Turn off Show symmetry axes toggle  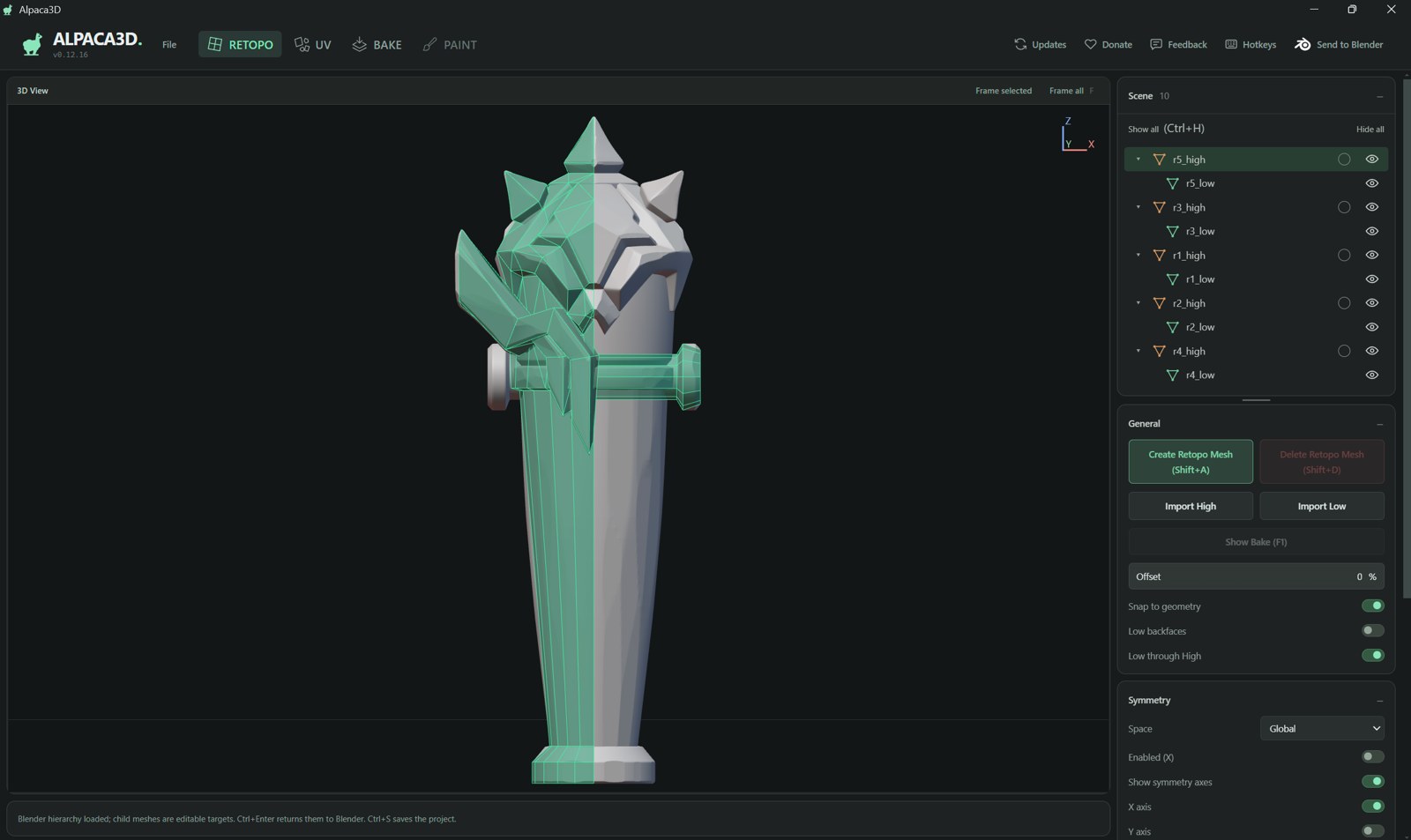(1372, 781)
